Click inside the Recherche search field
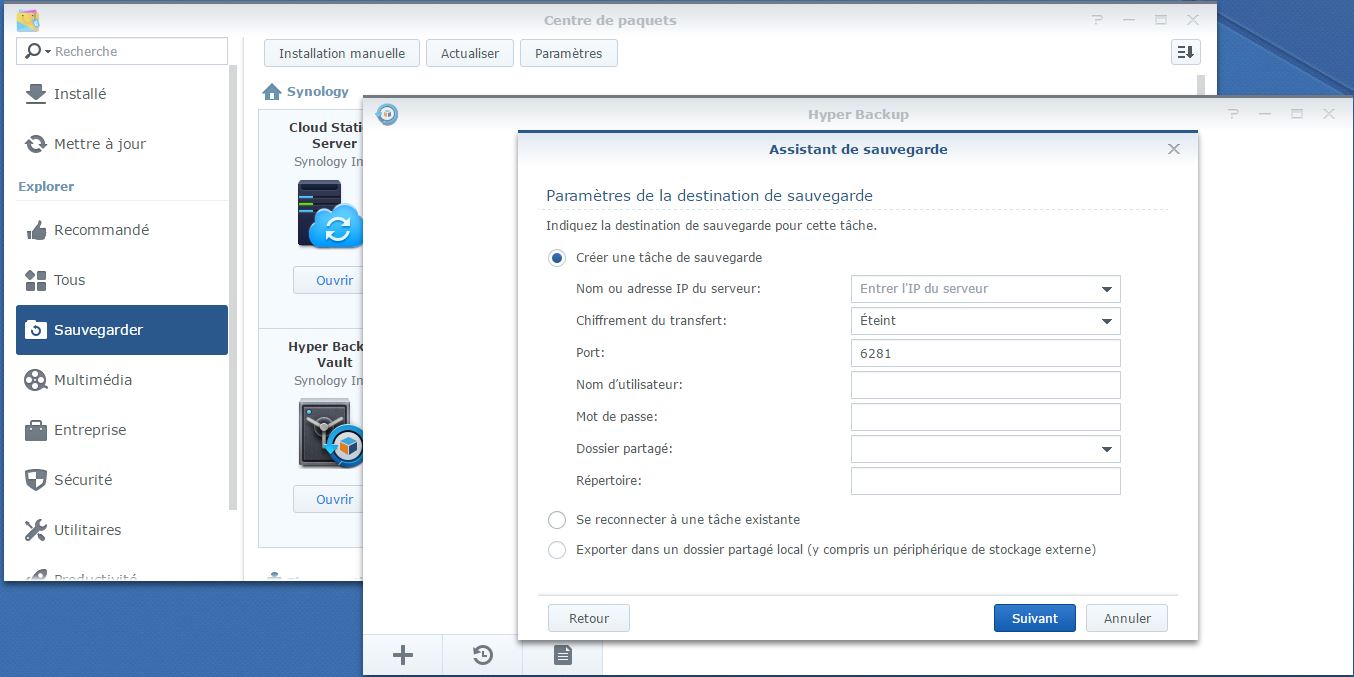Screen dimensions: 1354x677 pyautogui.click(x=120, y=50)
